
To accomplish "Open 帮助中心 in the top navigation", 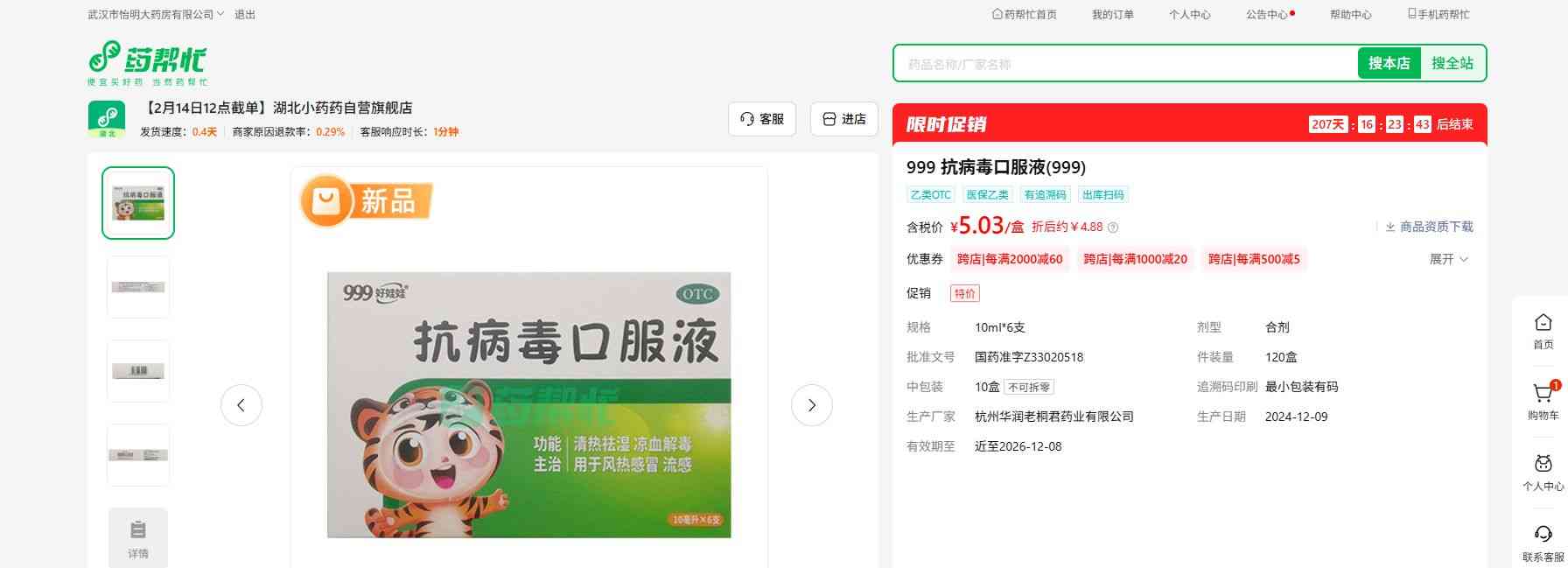I will click(x=1350, y=15).
